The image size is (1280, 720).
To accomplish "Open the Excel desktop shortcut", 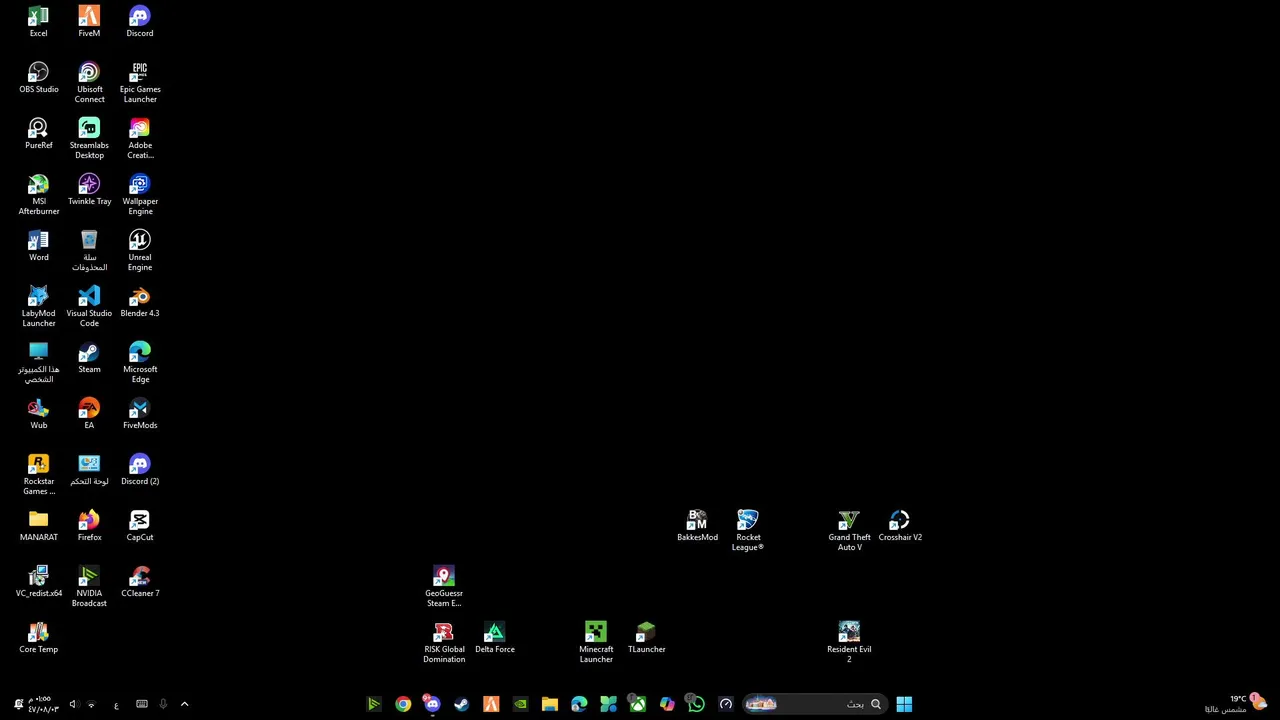I will click(x=38, y=22).
